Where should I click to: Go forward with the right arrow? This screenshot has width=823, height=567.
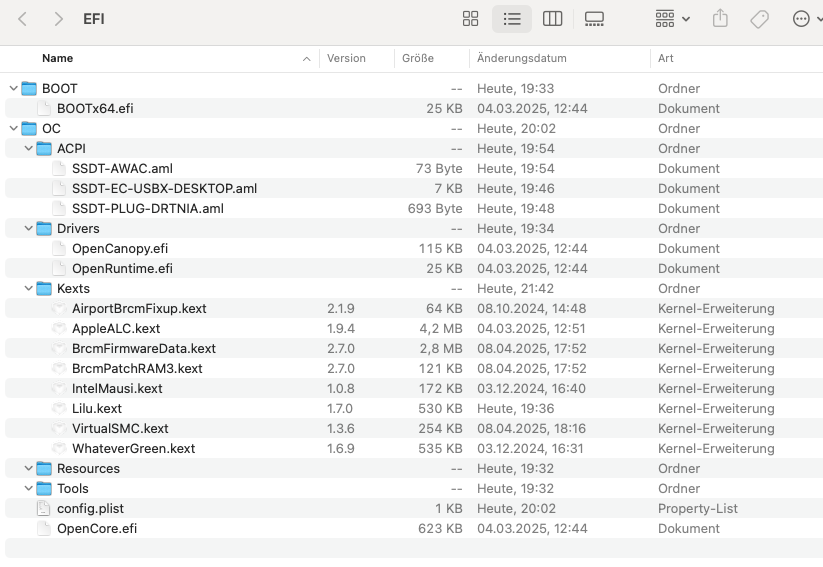(59, 19)
